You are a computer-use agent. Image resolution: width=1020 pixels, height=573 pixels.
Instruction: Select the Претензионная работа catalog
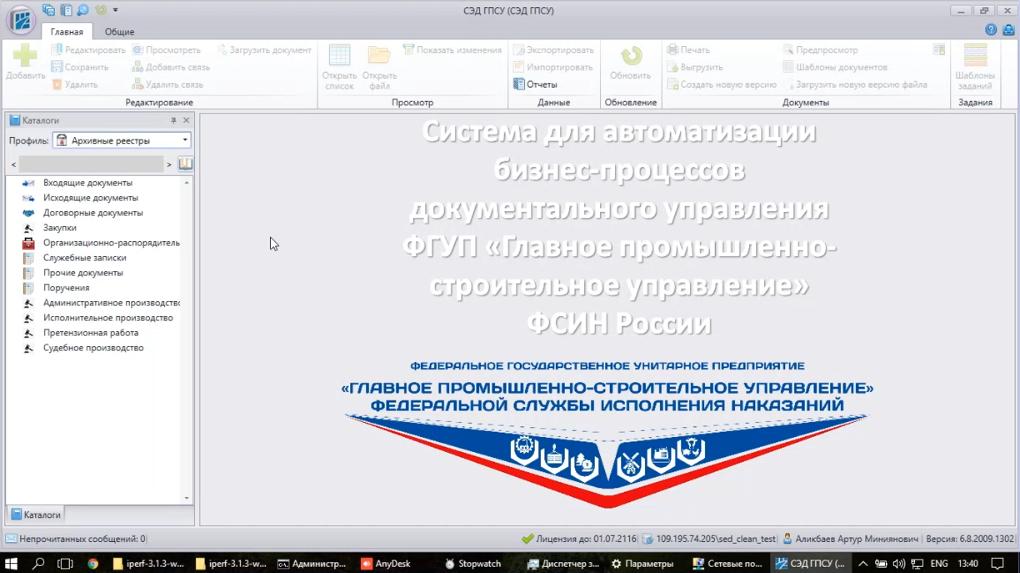(x=90, y=332)
